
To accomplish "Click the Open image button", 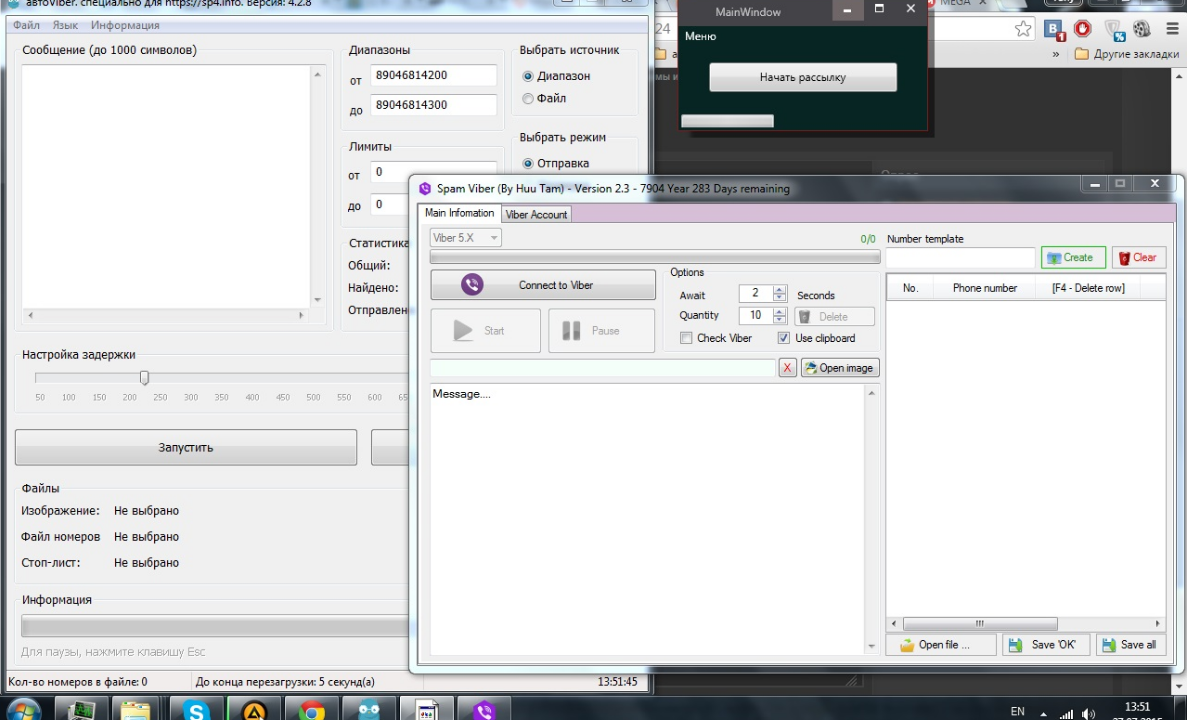I will tap(839, 368).
